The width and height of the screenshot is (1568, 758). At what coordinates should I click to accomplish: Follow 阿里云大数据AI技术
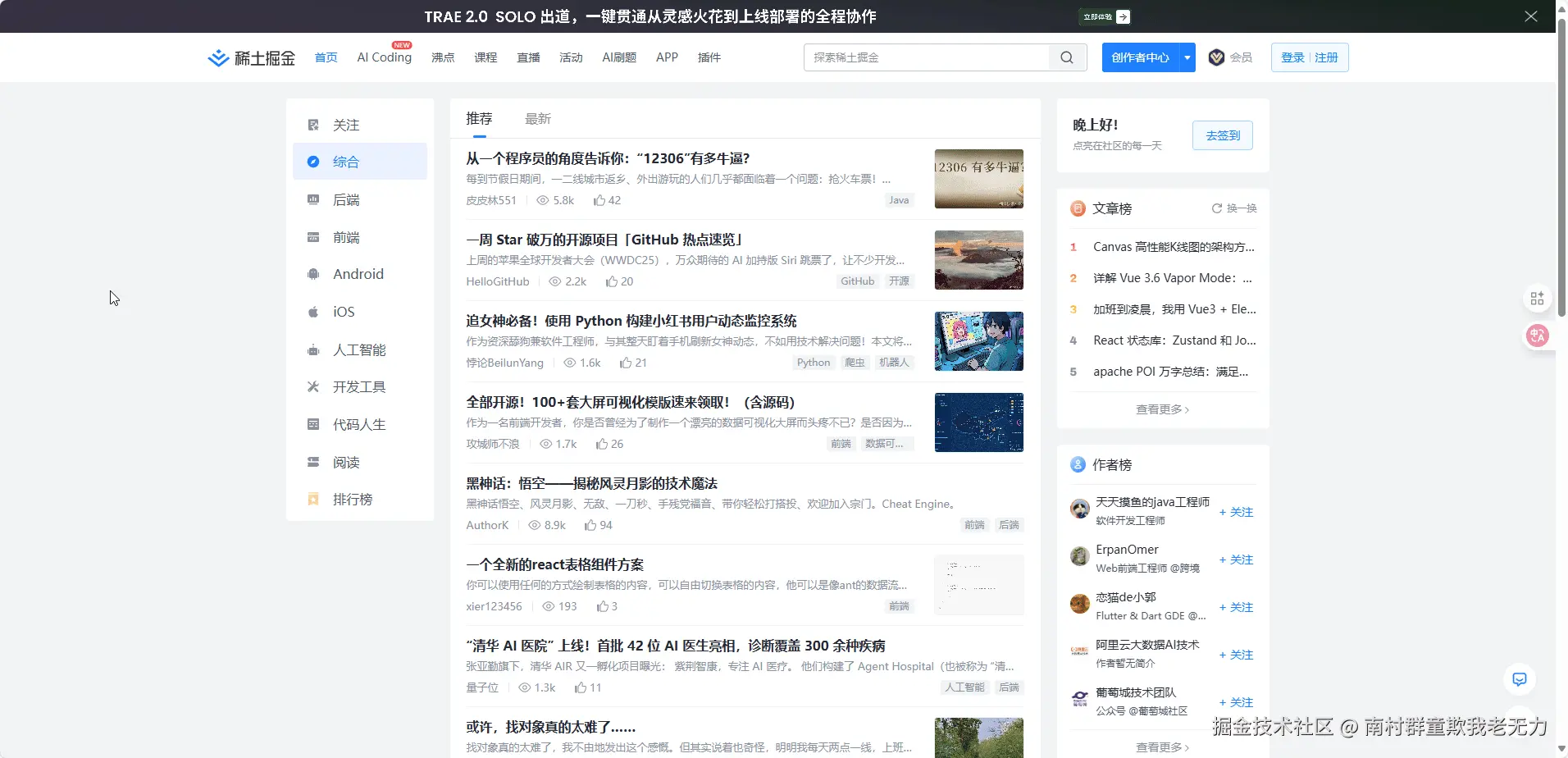coord(1236,655)
